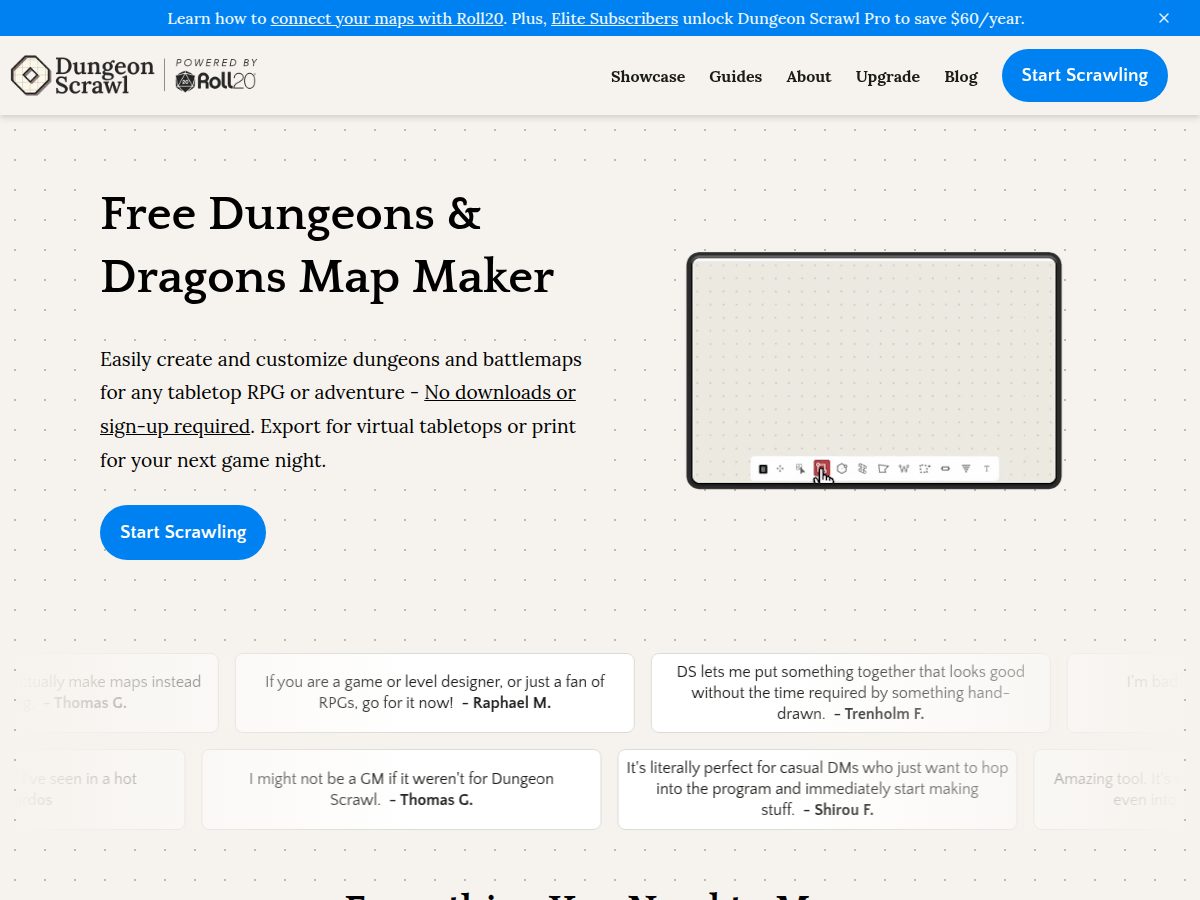Click Start Scrawling below the hero text

[x=183, y=532]
